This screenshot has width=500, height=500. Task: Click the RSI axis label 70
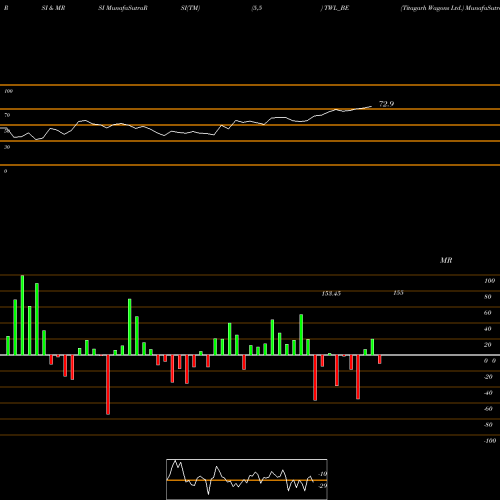7,115
